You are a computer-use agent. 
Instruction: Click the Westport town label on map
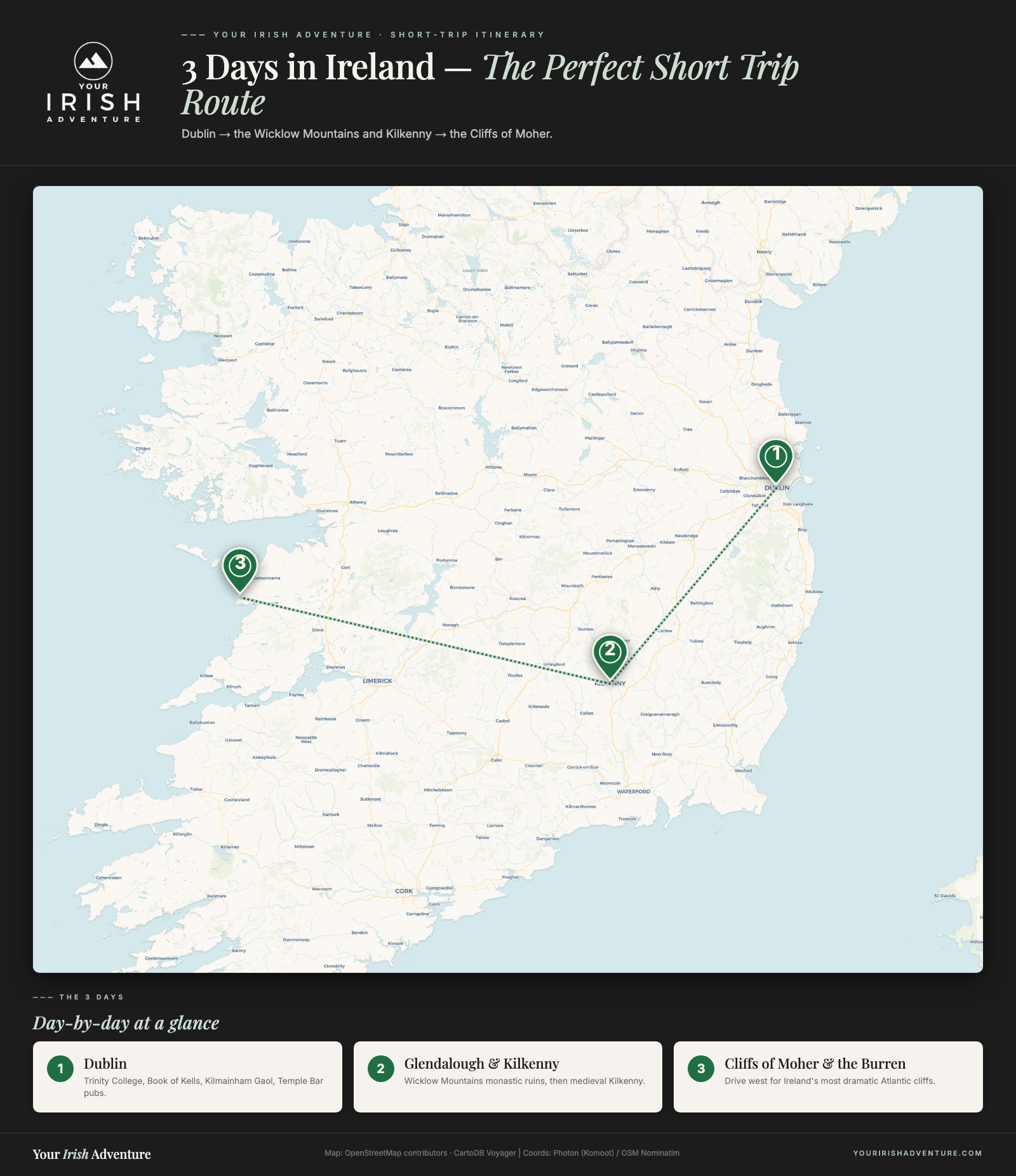click(227, 360)
